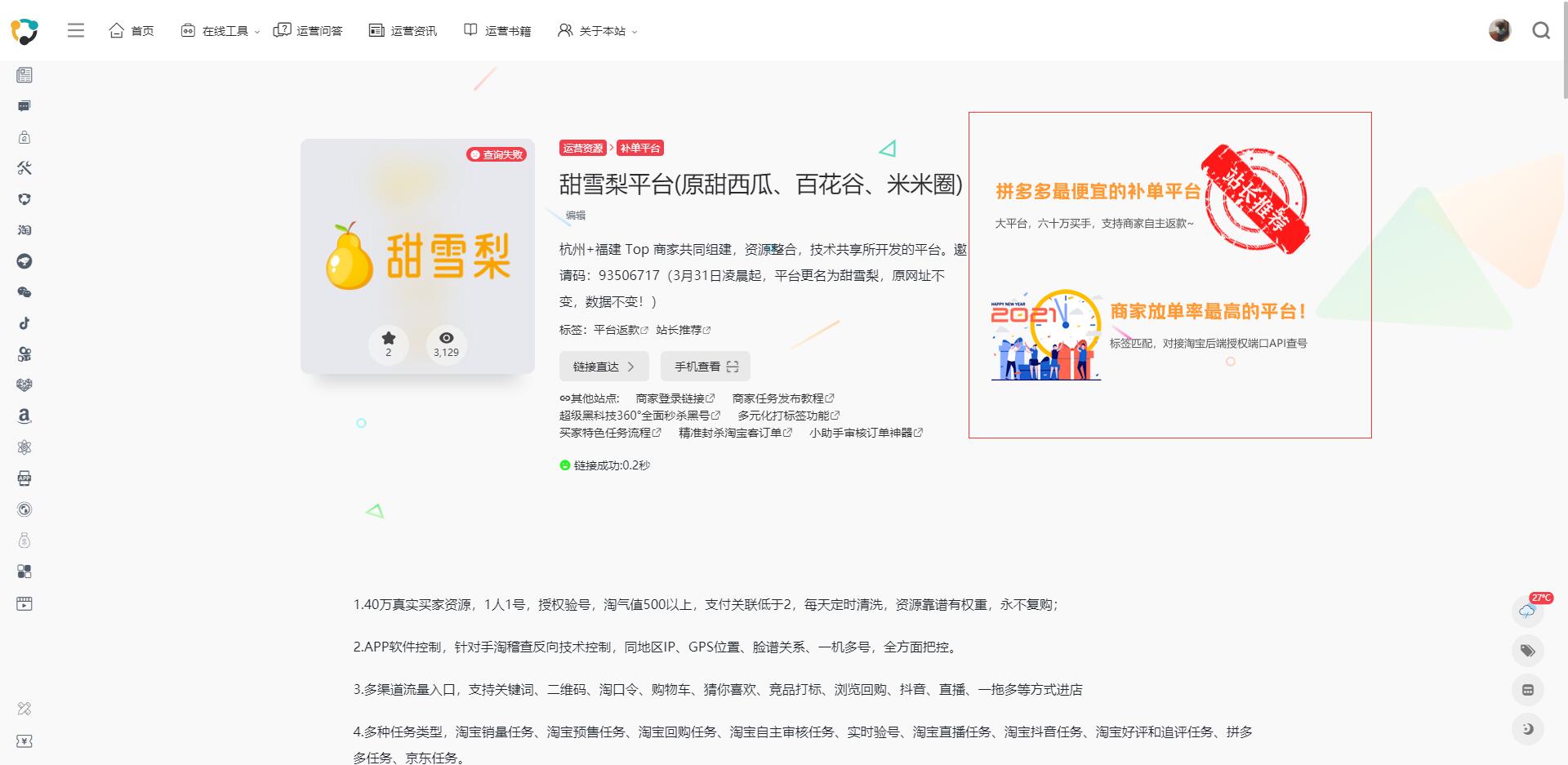This screenshot has width=1568, height=765.
Task: Open the TikTok Douyin sidebar icon
Action: tap(24, 323)
